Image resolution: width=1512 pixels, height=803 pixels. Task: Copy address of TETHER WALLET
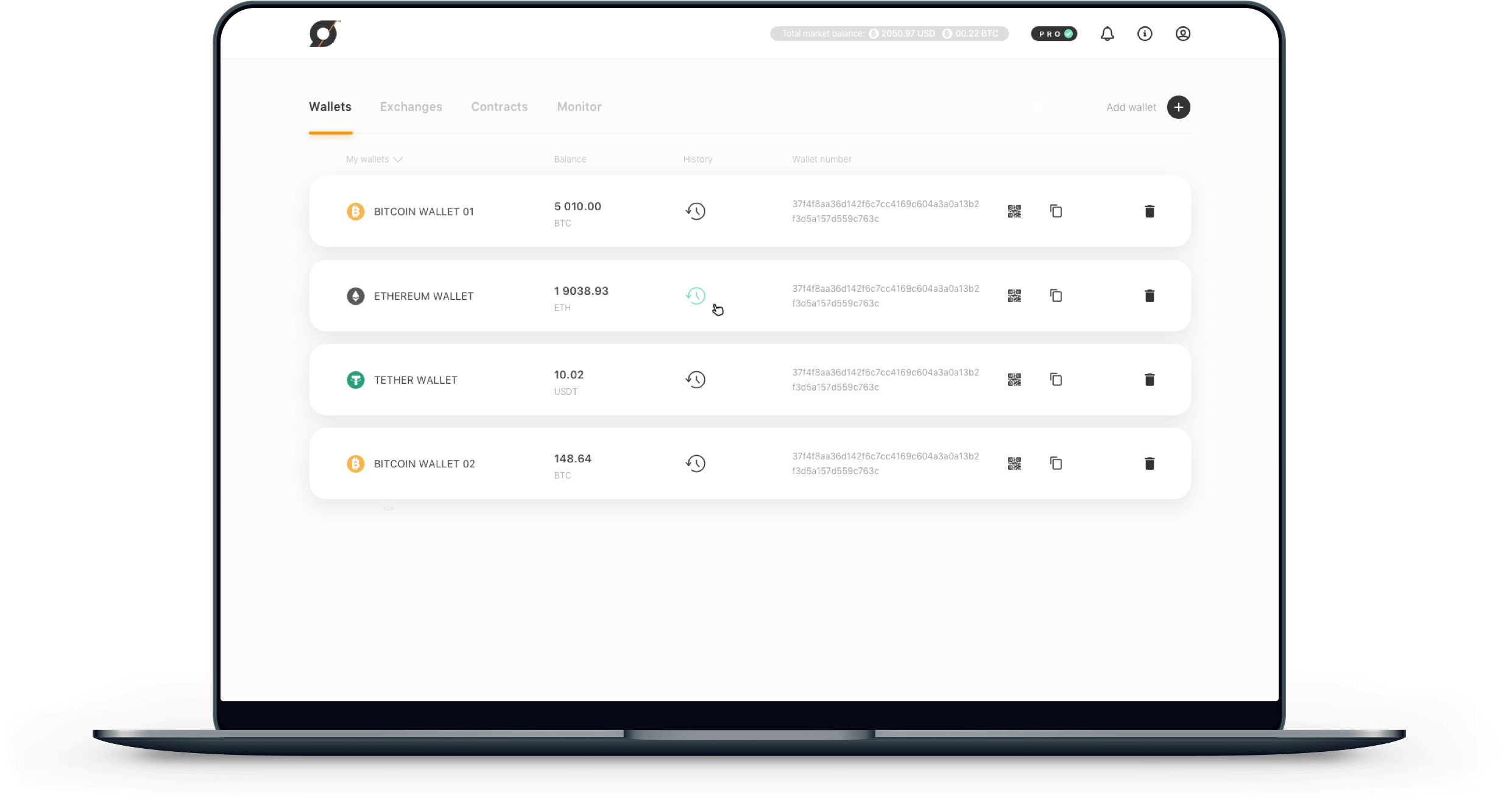1056,380
